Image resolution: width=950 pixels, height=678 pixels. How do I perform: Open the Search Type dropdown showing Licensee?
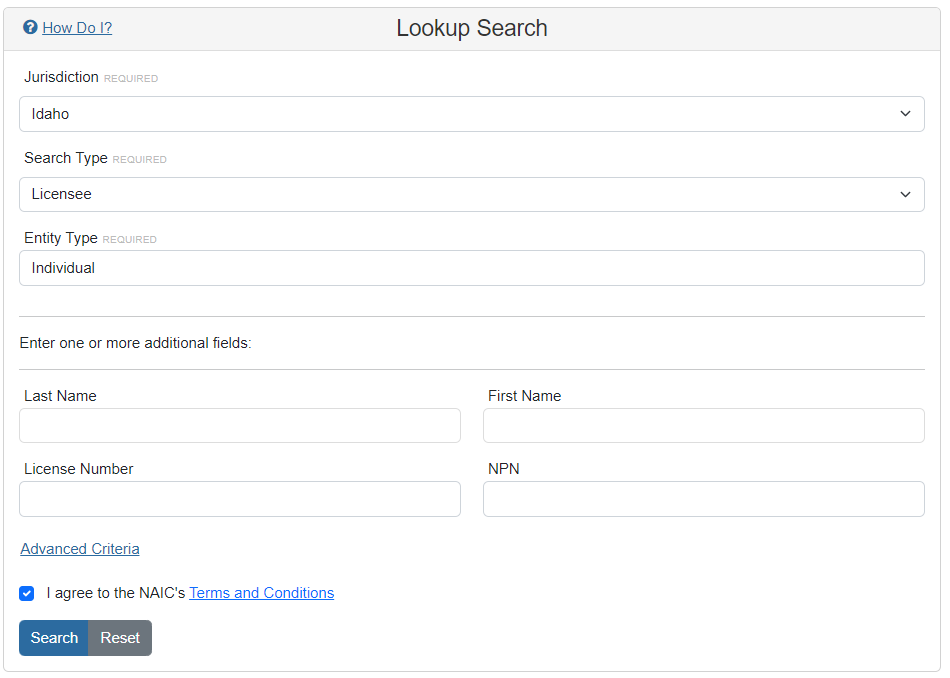(x=471, y=194)
